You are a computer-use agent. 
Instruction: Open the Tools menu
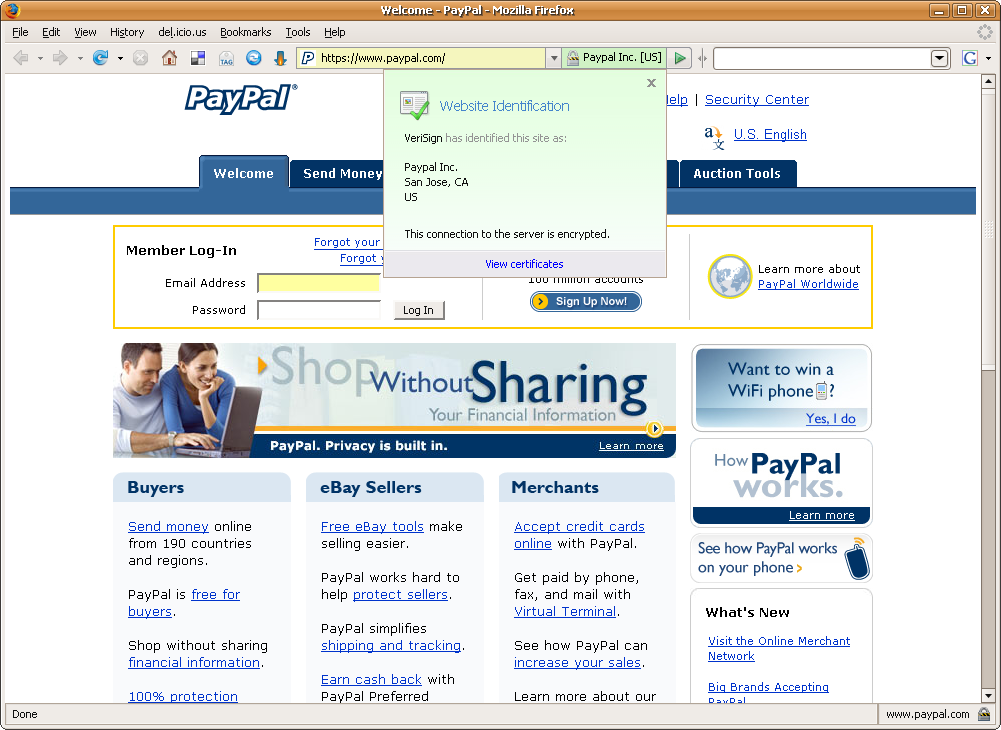(297, 32)
